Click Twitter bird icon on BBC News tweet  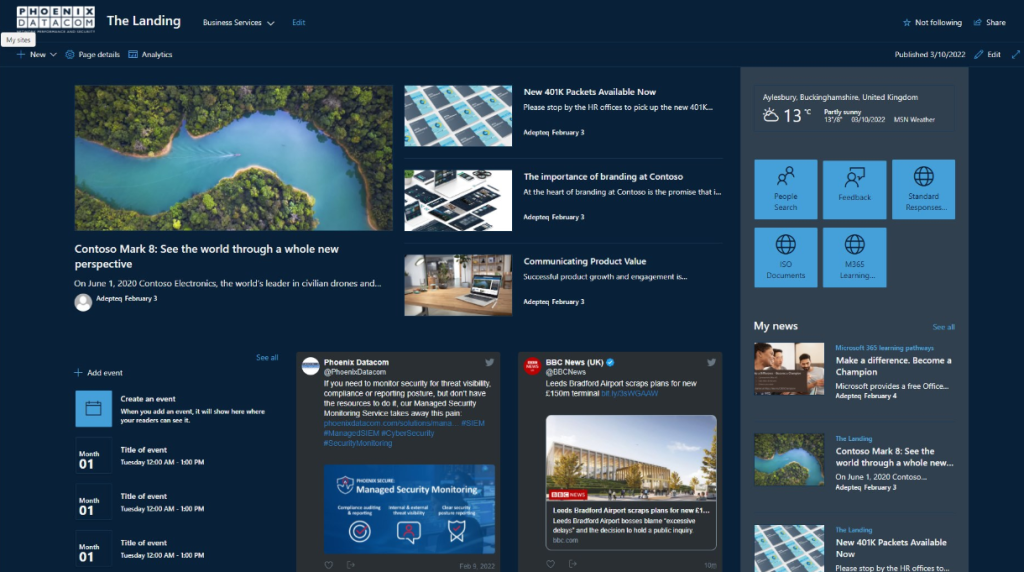[x=711, y=362]
